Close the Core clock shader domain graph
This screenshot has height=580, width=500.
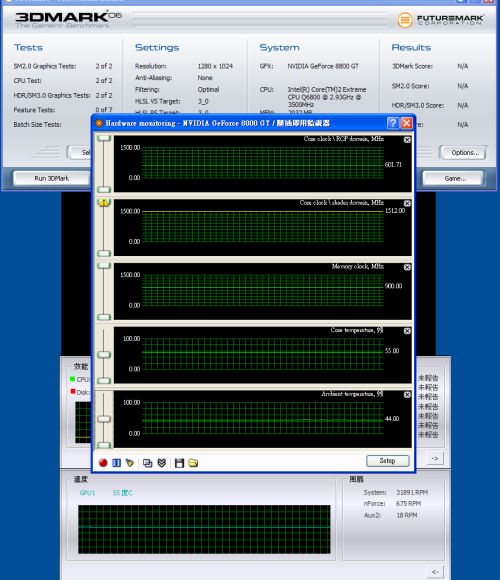pos(407,203)
